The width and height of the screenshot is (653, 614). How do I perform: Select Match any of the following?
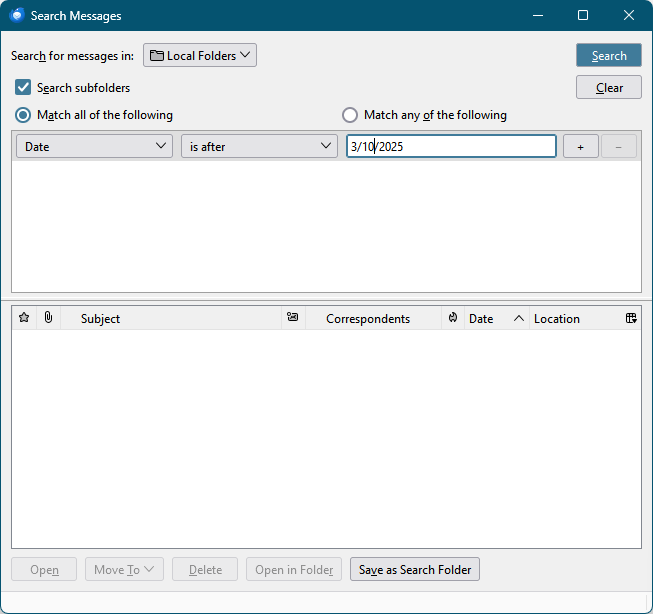[x=350, y=115]
